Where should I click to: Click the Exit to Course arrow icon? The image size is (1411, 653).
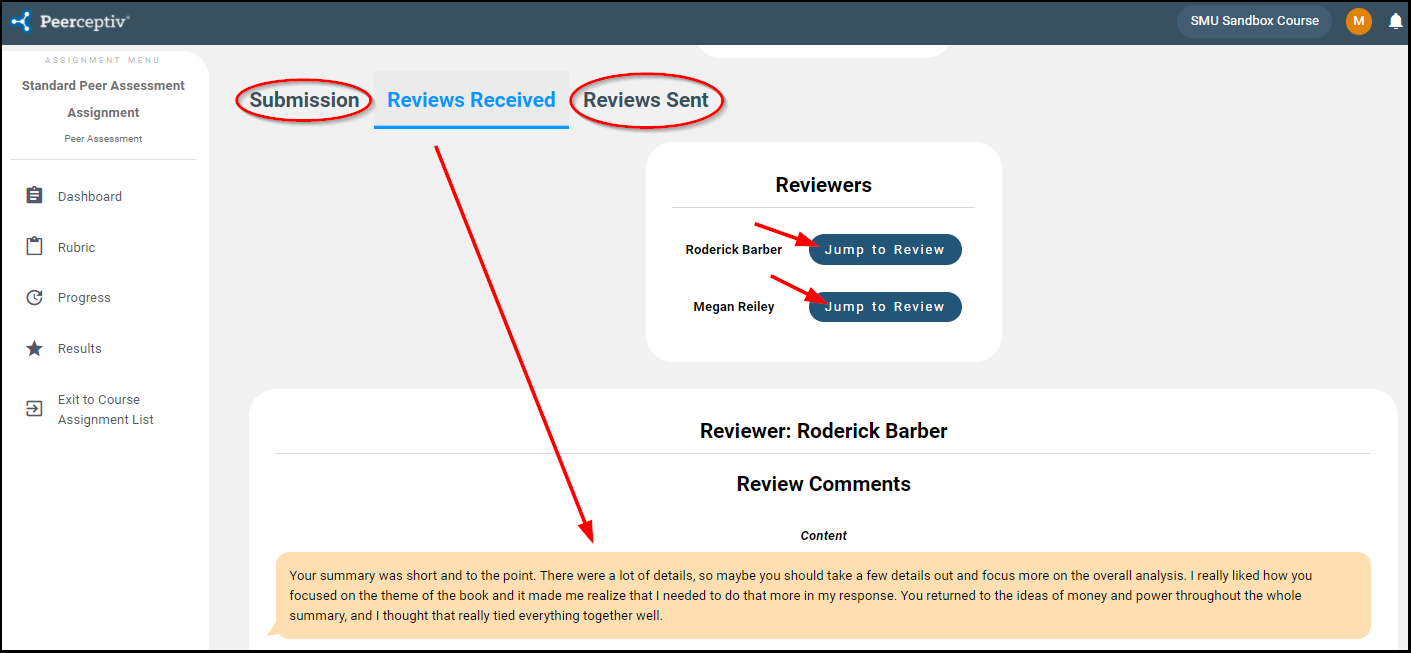tap(35, 409)
